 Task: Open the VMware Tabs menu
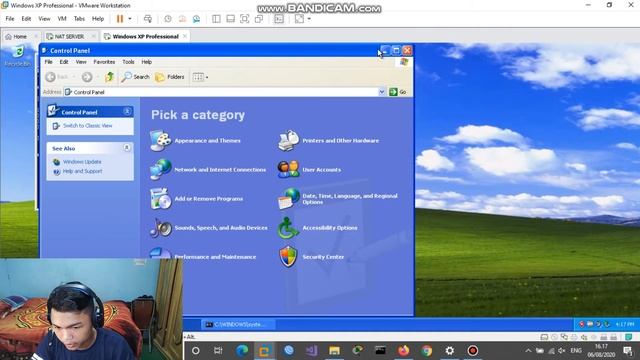coord(79,19)
